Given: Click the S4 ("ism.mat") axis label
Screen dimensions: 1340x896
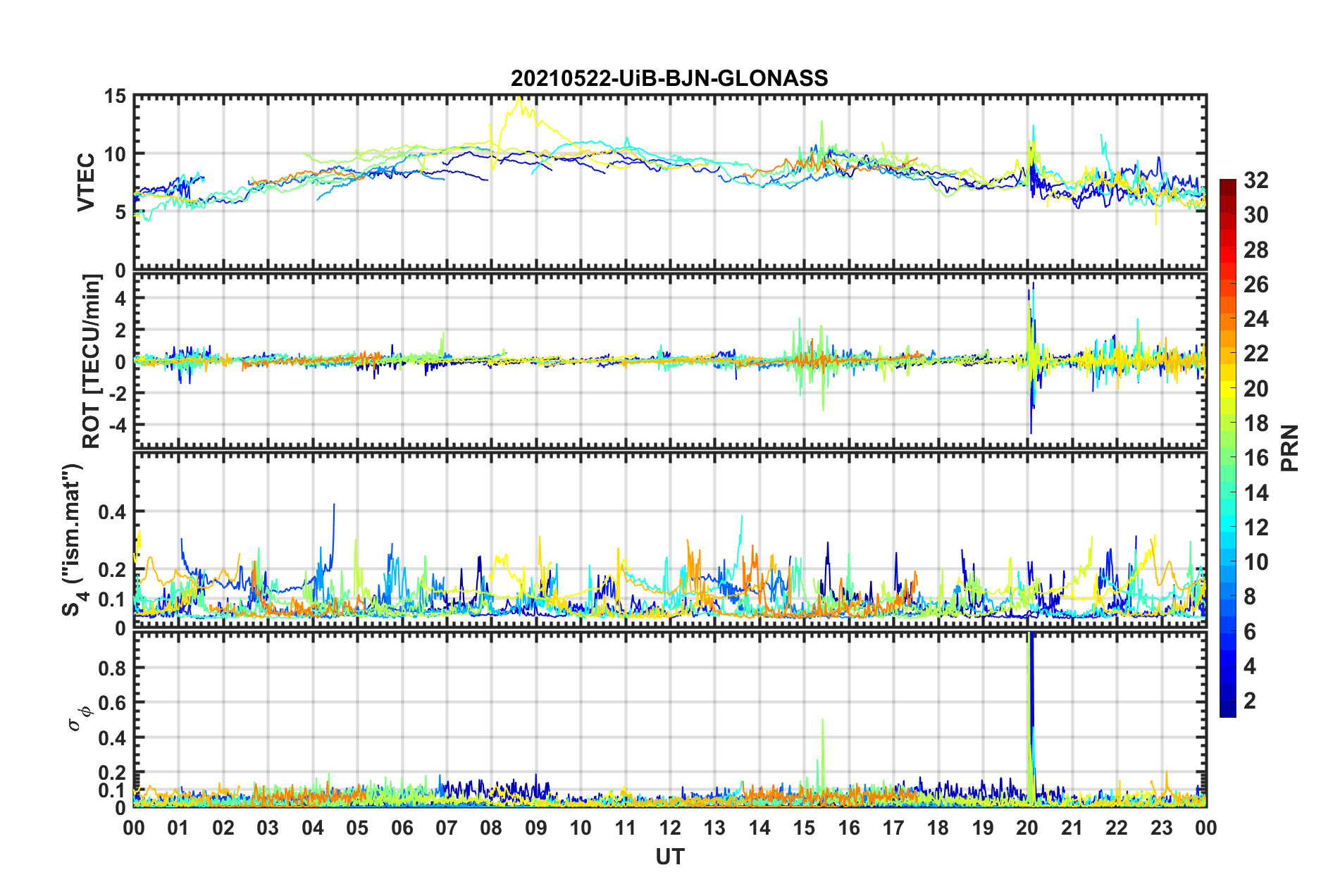Looking at the screenshot, I should point(73,540).
